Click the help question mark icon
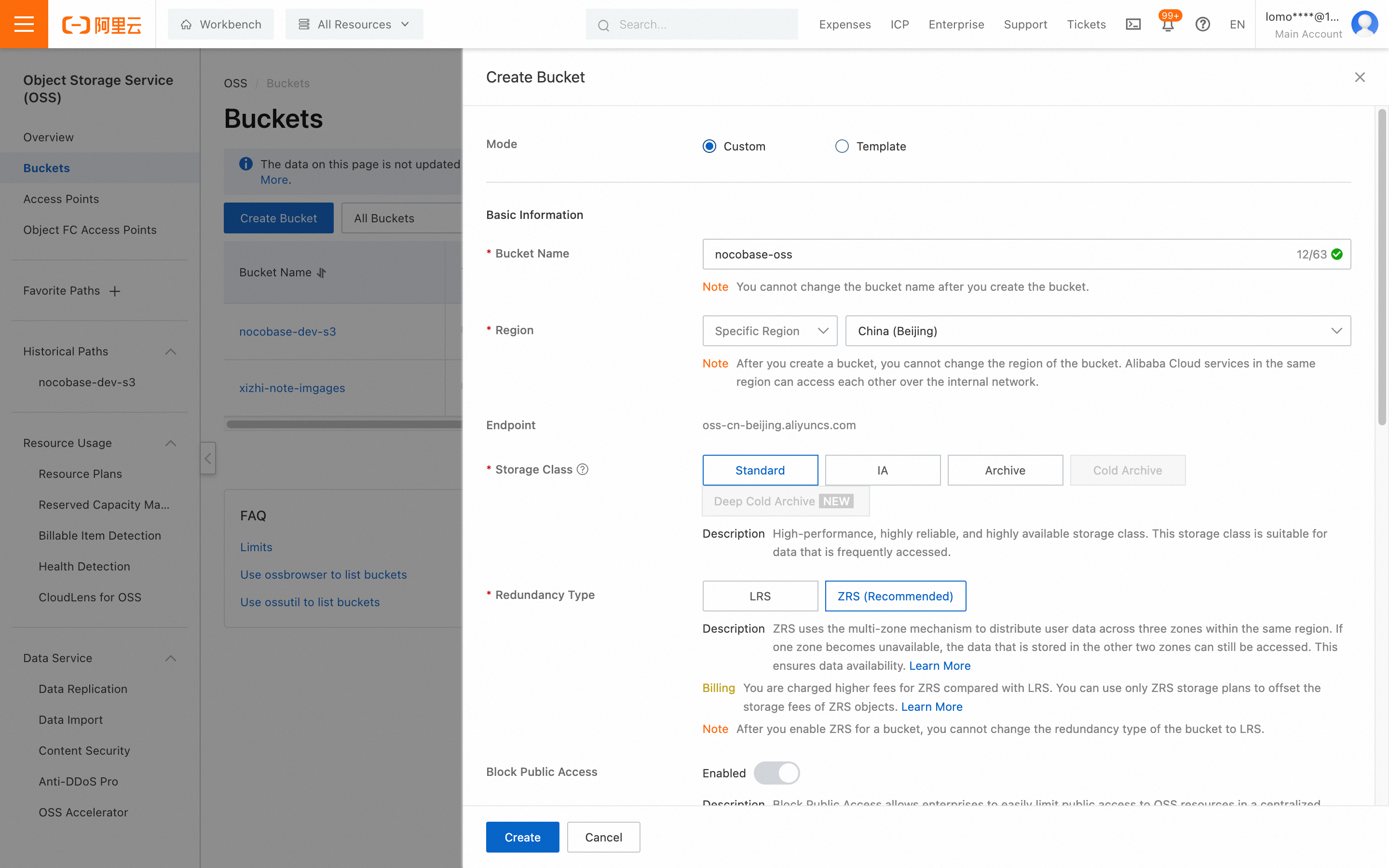 tap(1202, 24)
